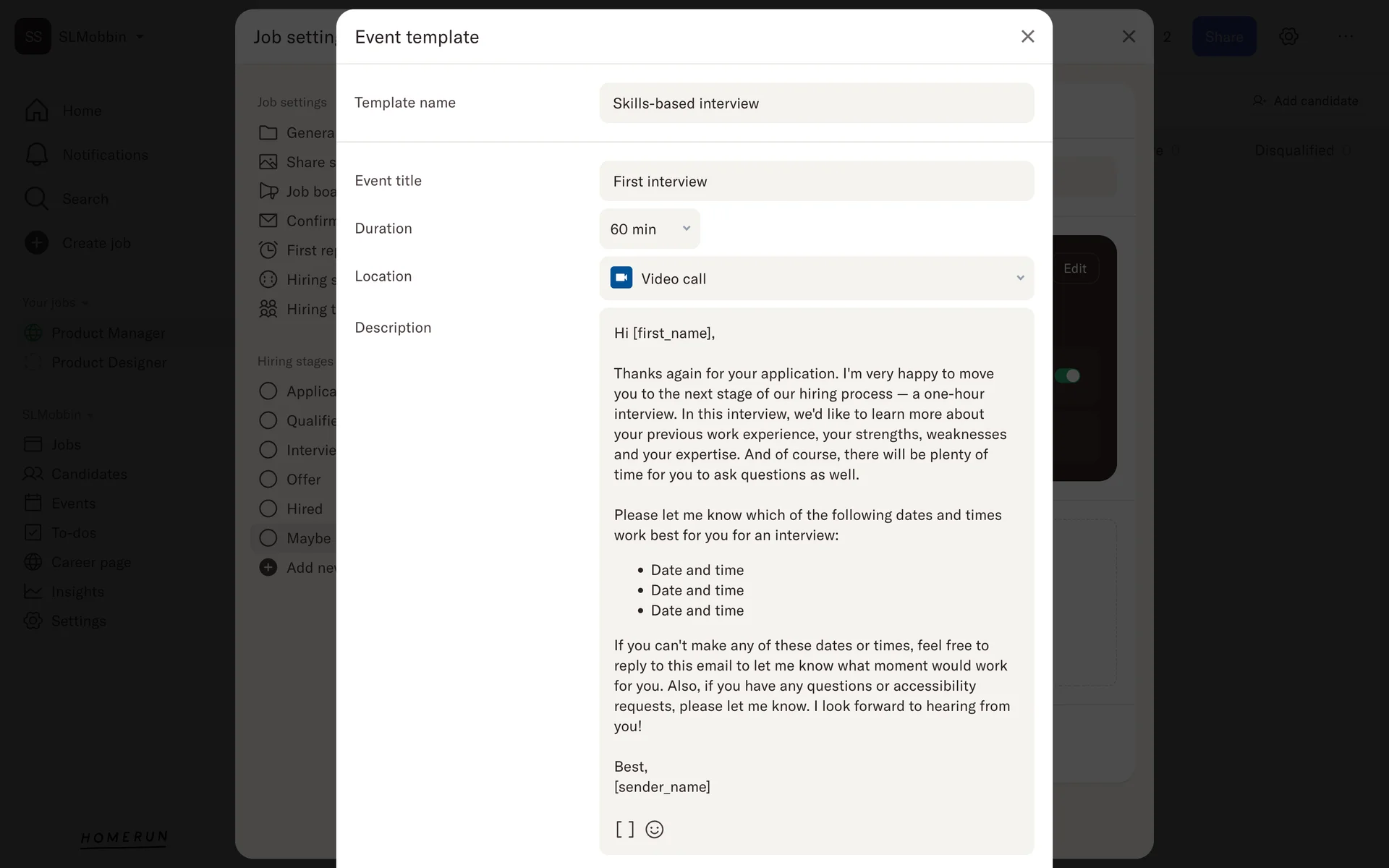
Task: Edit the Event title field
Action: (x=816, y=182)
